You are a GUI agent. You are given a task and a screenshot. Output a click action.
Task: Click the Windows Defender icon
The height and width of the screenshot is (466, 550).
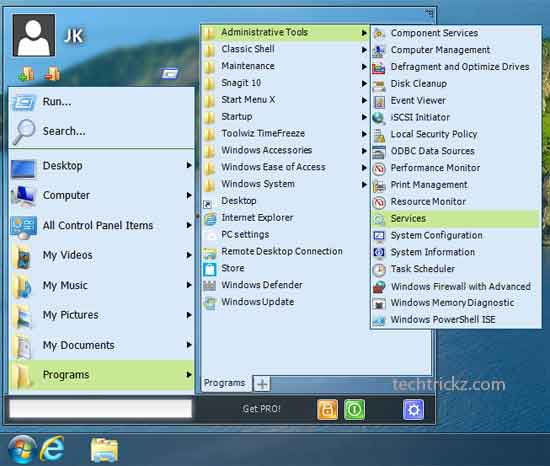(x=210, y=285)
